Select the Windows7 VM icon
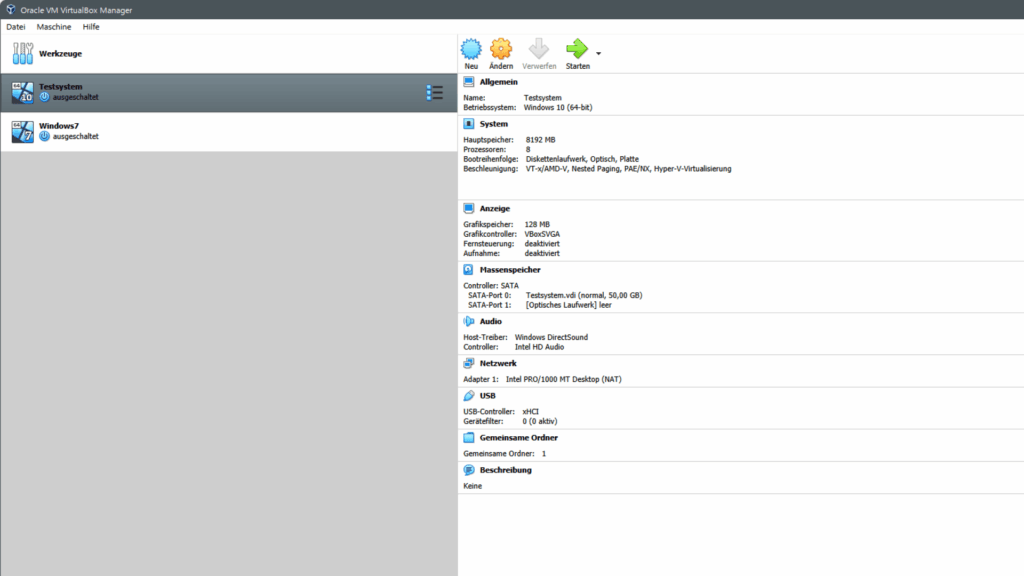The image size is (1024, 576). [x=22, y=131]
